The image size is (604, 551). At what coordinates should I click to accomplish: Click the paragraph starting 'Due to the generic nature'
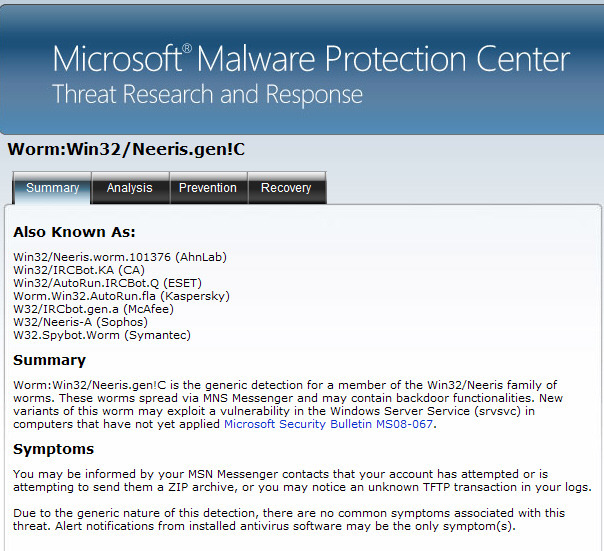289,520
